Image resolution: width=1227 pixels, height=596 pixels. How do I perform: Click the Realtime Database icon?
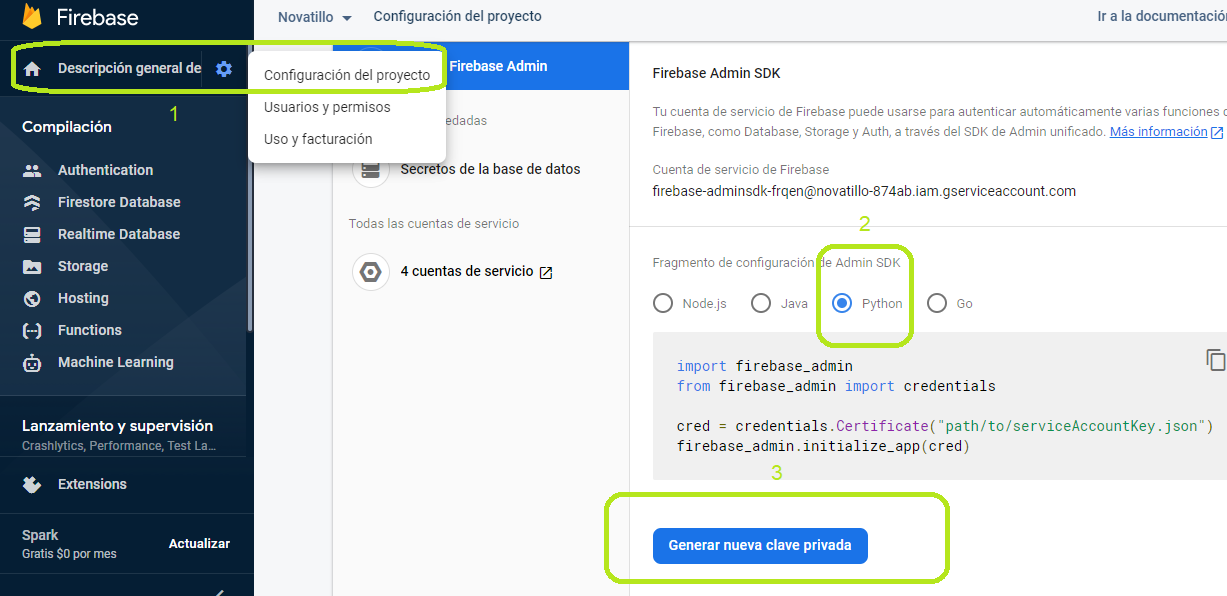point(32,234)
